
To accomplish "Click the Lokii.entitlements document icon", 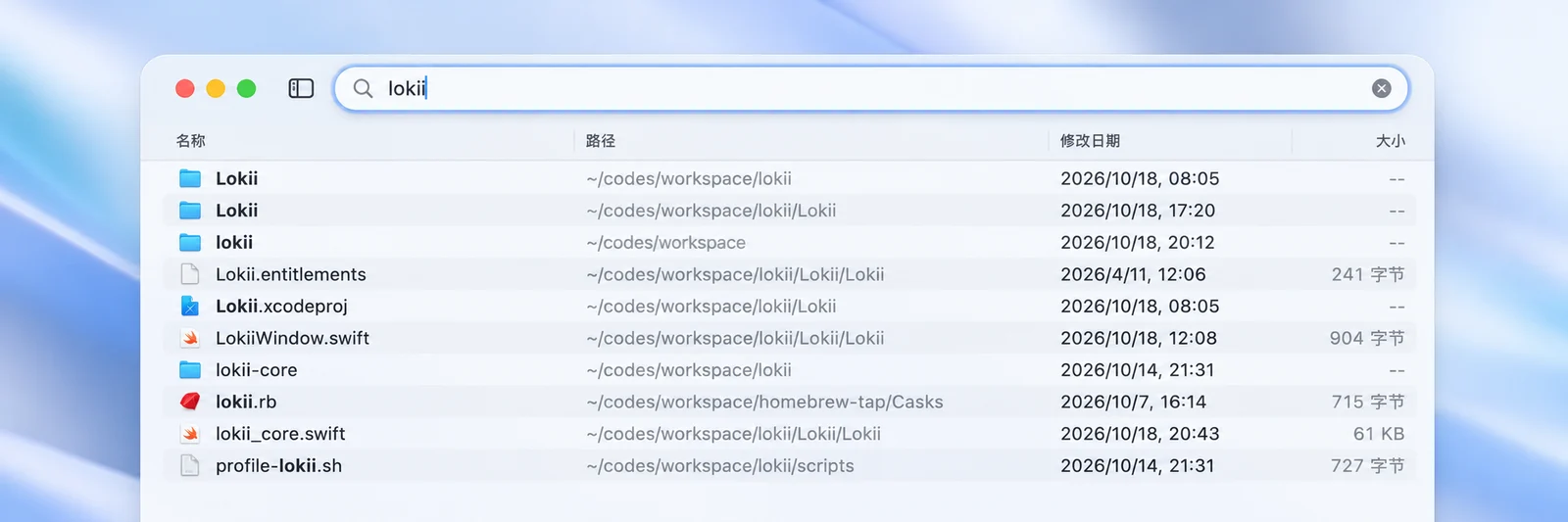I will pos(190,274).
